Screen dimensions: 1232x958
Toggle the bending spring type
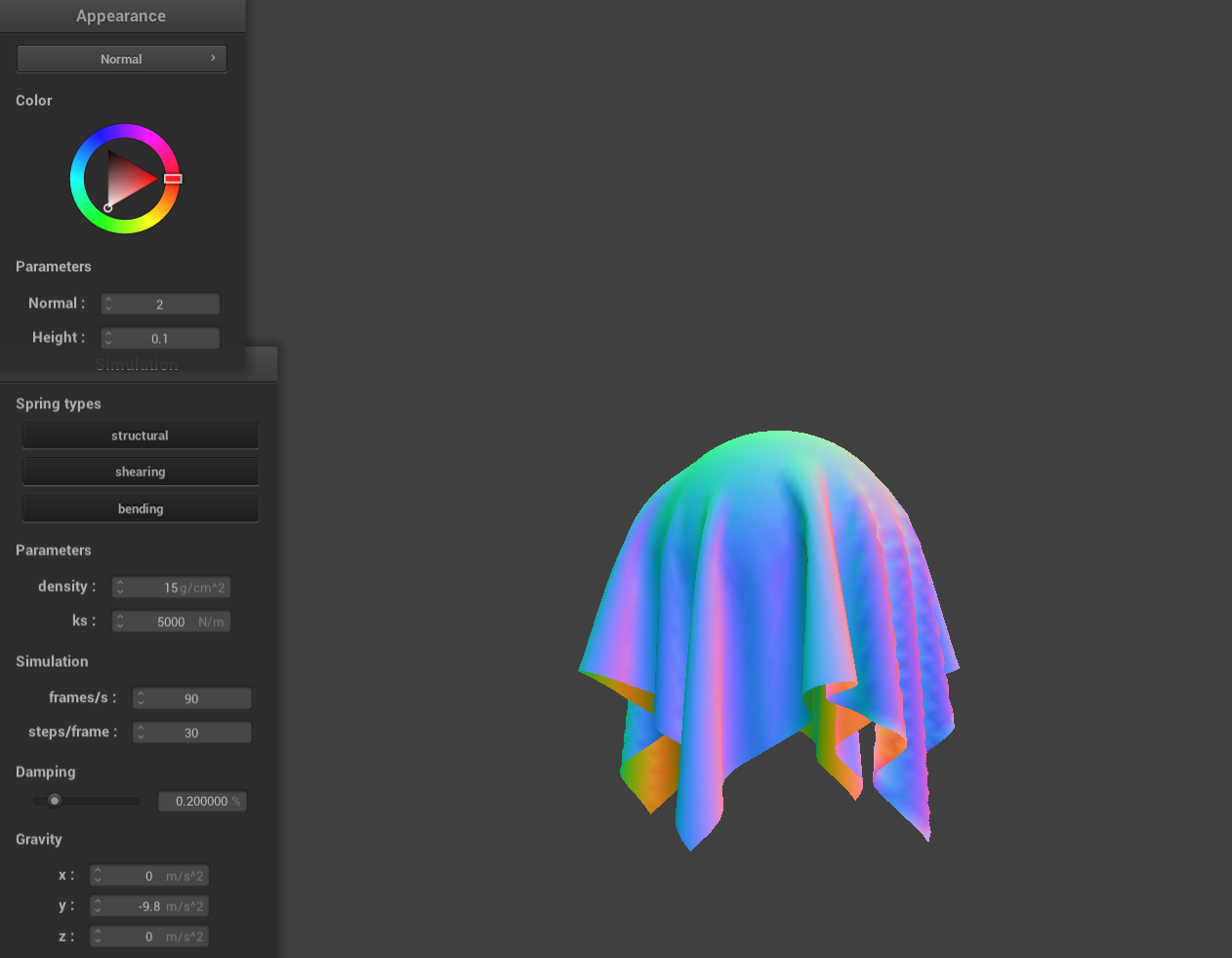tap(140, 509)
